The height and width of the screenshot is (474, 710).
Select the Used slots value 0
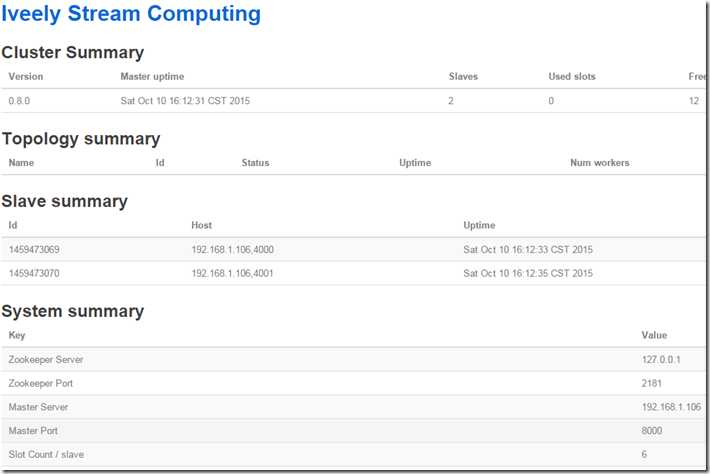point(551,101)
